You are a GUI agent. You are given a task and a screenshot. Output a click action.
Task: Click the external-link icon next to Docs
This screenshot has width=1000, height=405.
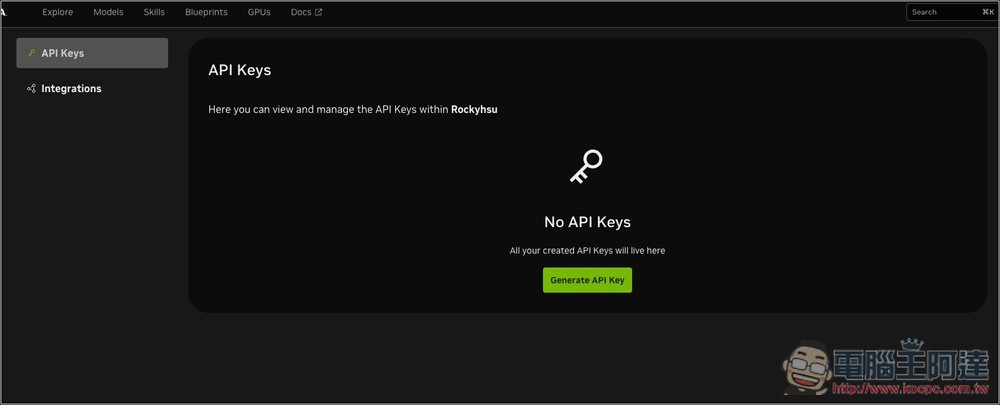(318, 12)
